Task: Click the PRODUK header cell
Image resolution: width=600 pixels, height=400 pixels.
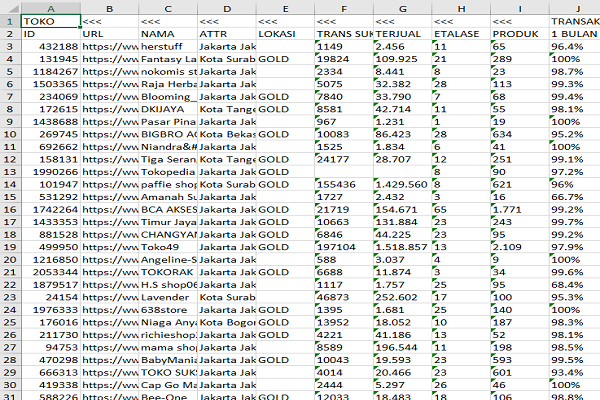Action: click(x=520, y=34)
